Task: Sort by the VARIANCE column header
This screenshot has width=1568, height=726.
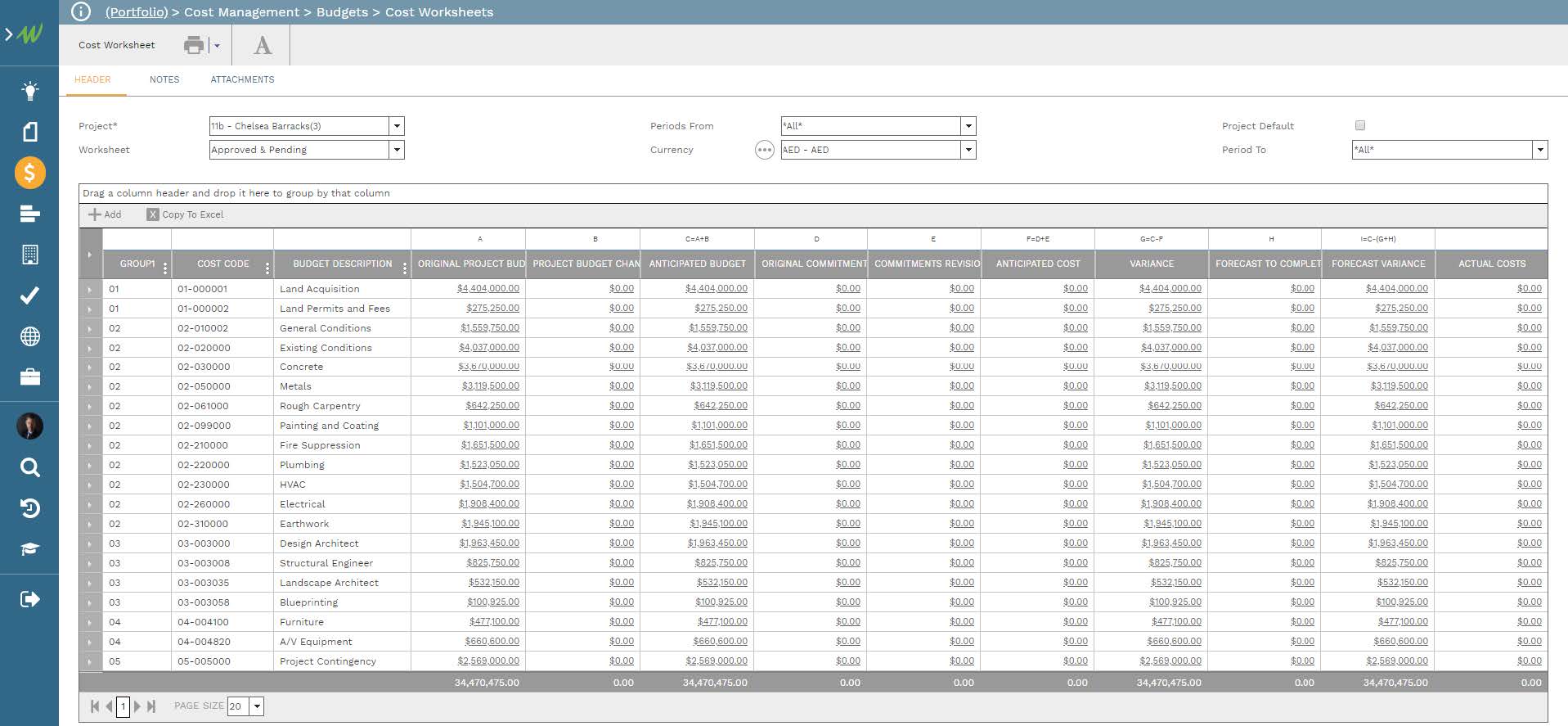Action: [1151, 264]
